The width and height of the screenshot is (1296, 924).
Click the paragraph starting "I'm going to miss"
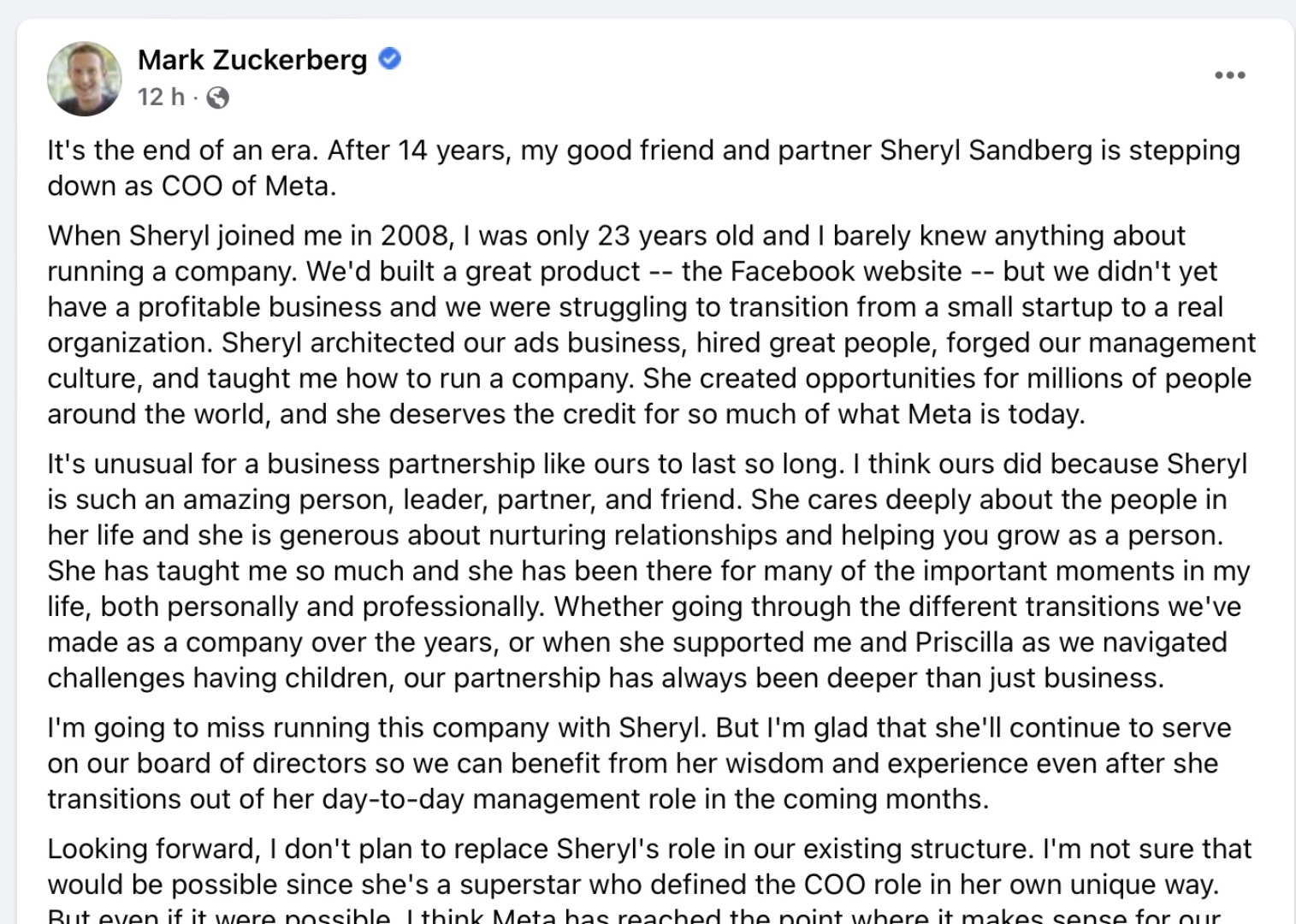click(639, 763)
